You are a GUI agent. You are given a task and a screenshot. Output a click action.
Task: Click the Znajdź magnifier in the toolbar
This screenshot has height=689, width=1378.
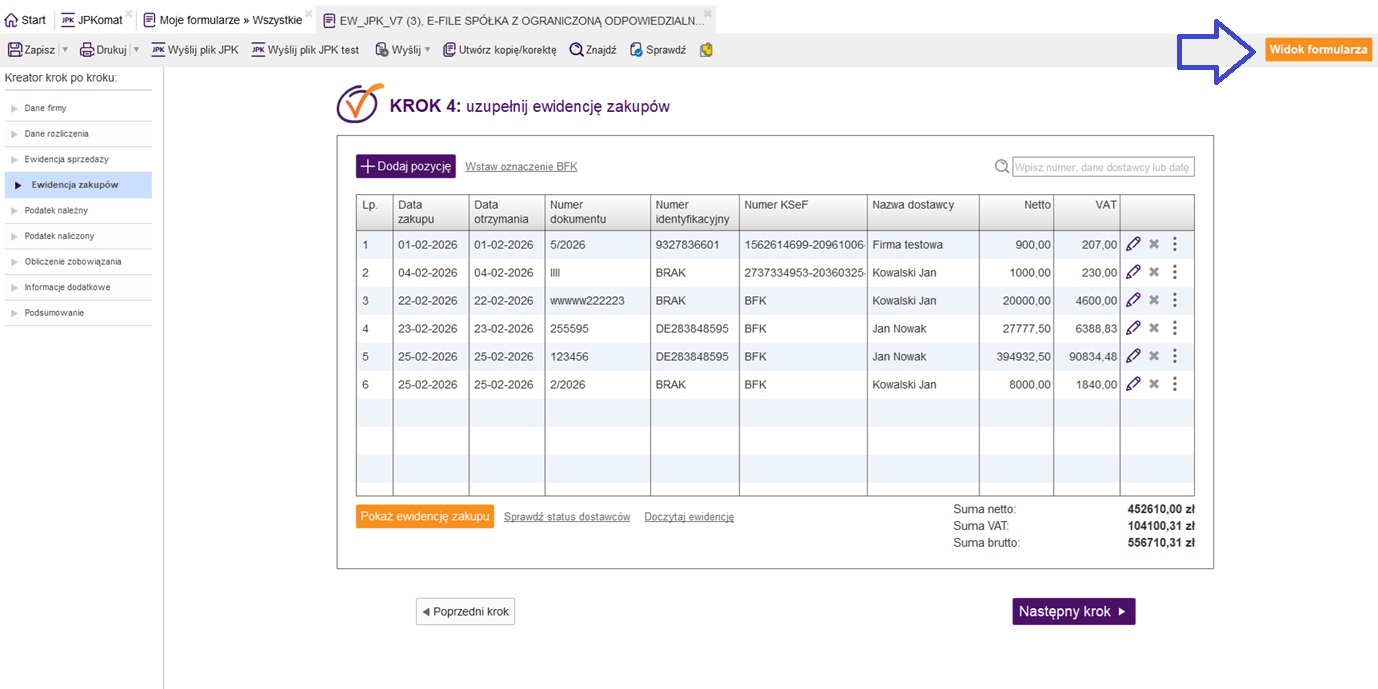click(576, 50)
